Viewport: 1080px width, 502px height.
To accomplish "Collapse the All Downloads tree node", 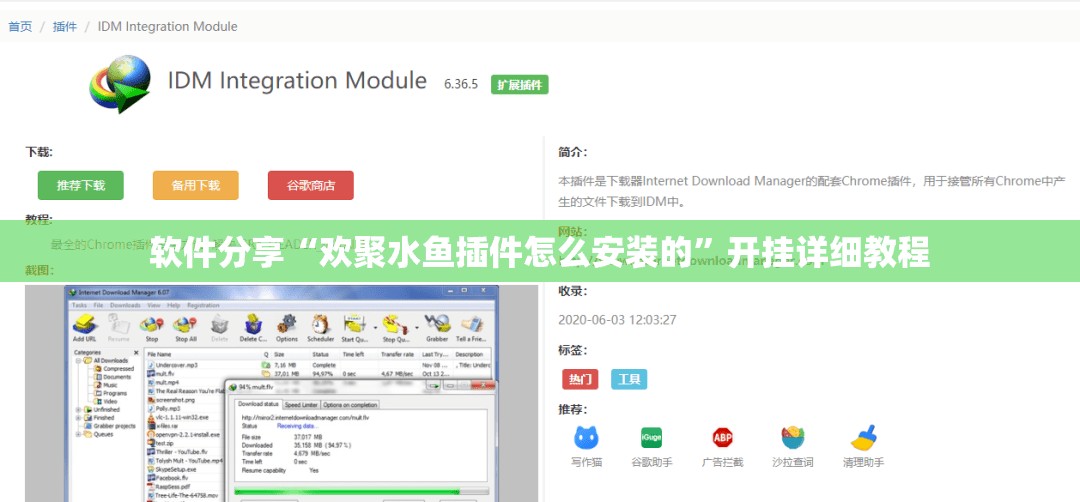I will (78, 360).
